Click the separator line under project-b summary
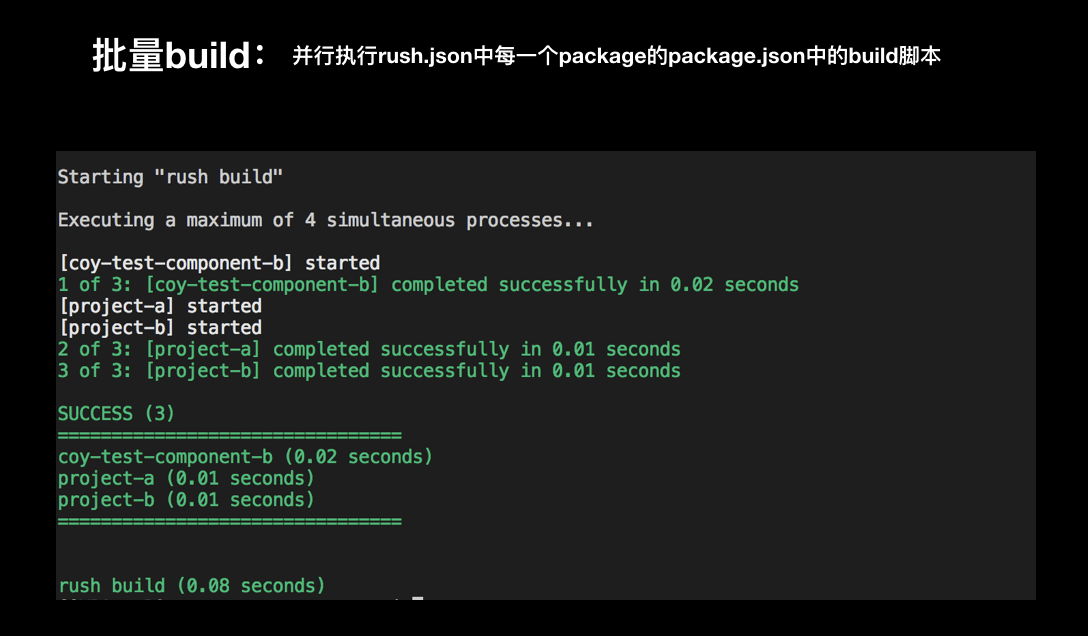The image size is (1088, 636). (x=229, y=522)
